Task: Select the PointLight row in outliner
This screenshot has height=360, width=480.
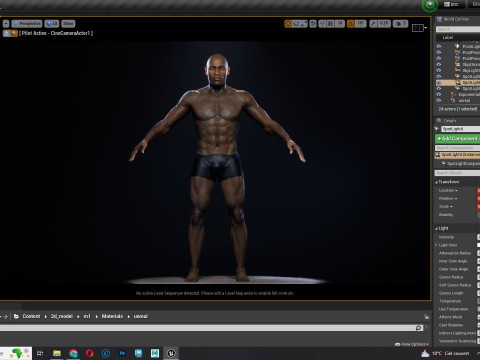Action: (458, 46)
